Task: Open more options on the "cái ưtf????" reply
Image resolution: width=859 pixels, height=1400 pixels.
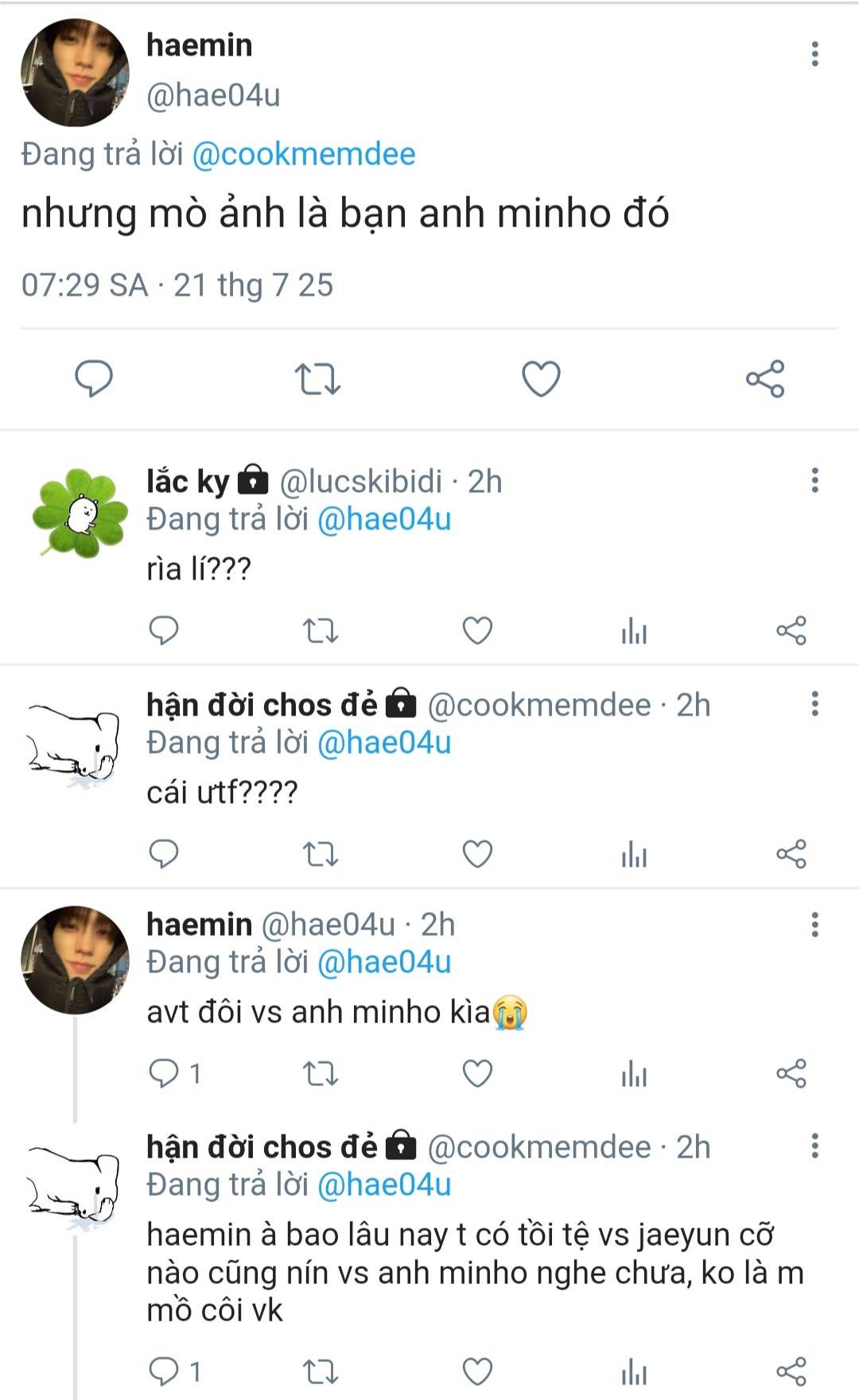Action: click(814, 704)
